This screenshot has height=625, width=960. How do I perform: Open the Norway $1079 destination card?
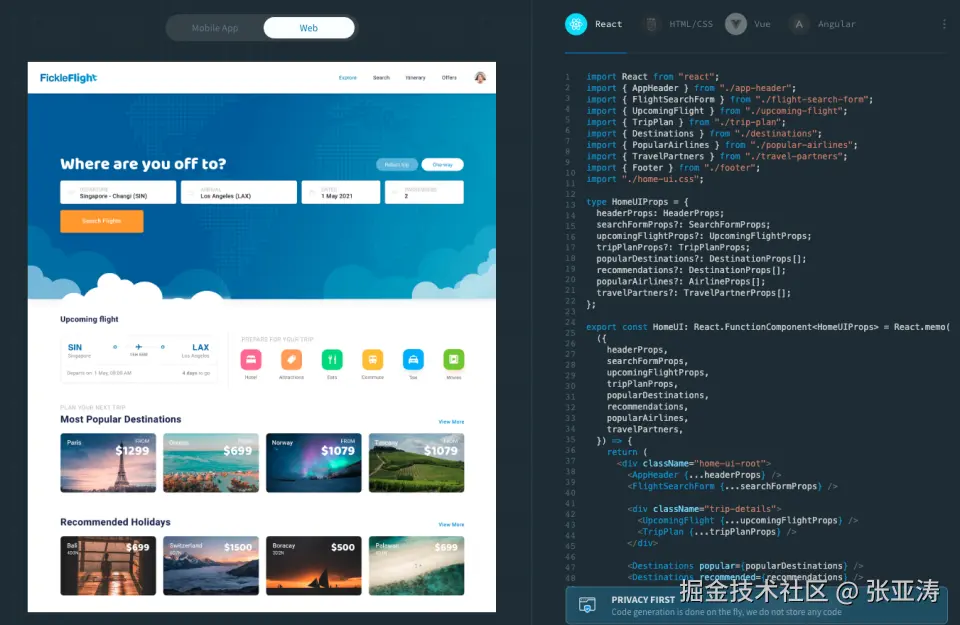[x=313, y=463]
